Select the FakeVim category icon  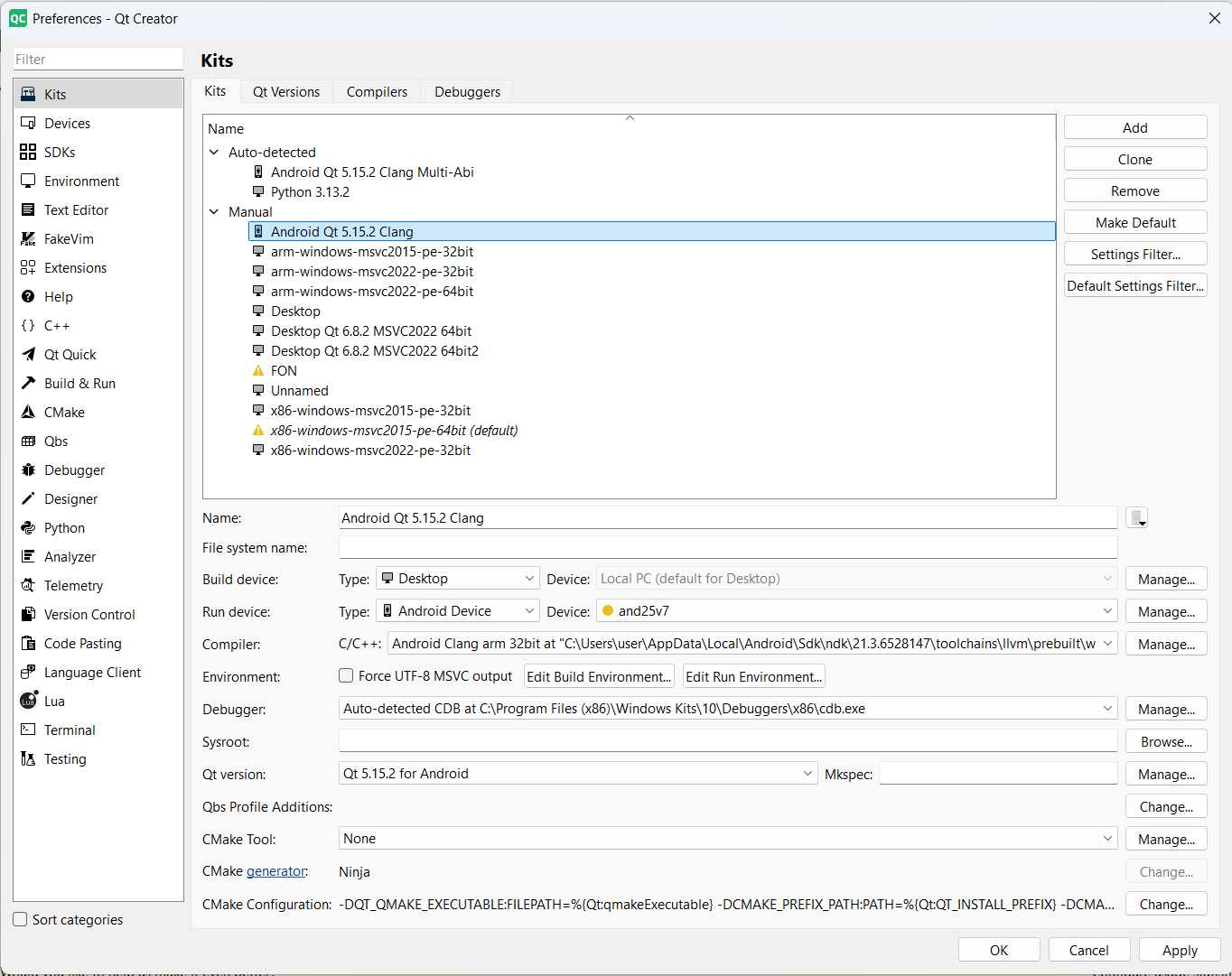tap(28, 238)
